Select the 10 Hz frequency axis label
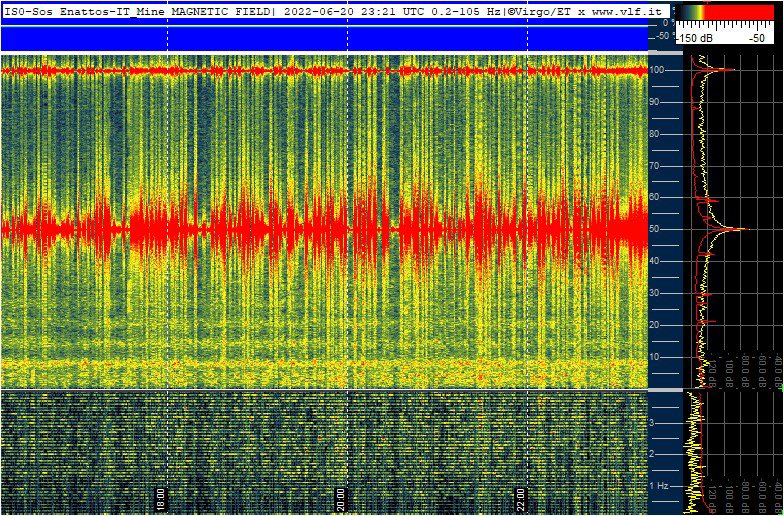Viewport: 784px width, 516px height. (657, 357)
